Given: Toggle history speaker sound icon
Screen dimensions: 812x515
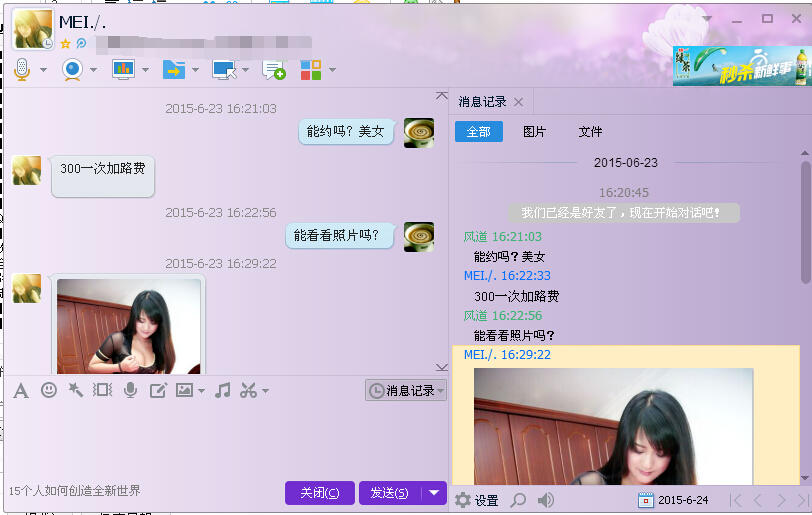Looking at the screenshot, I should (x=545, y=500).
